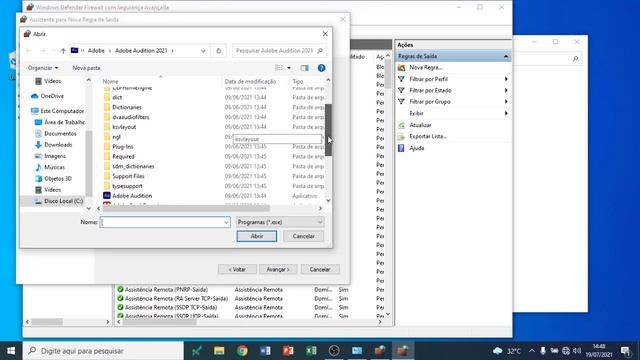This screenshot has height=360, width=640.
Task: Open Objetos 3D in navigation pane
Action: click(58, 178)
